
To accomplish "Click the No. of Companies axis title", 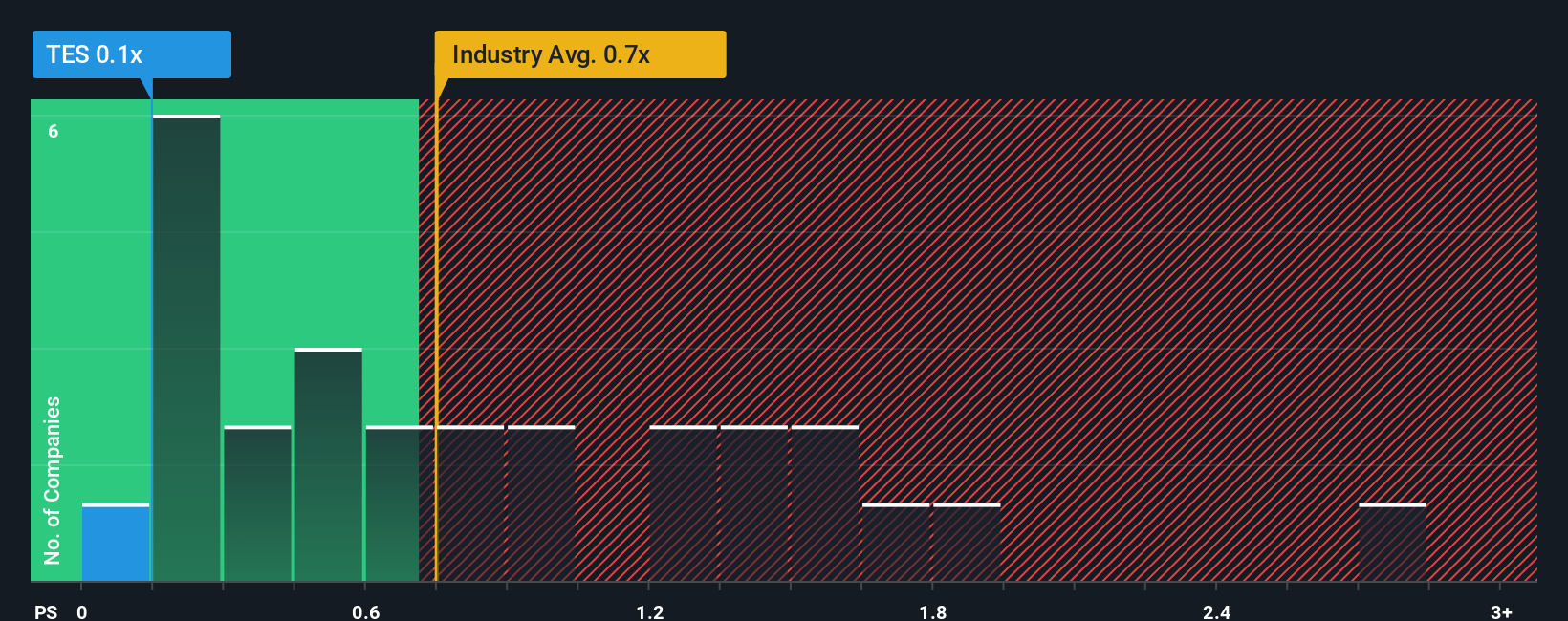I will coord(53,480).
